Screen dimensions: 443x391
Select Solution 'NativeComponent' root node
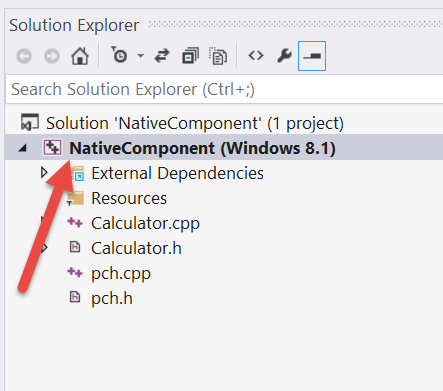click(x=195, y=123)
